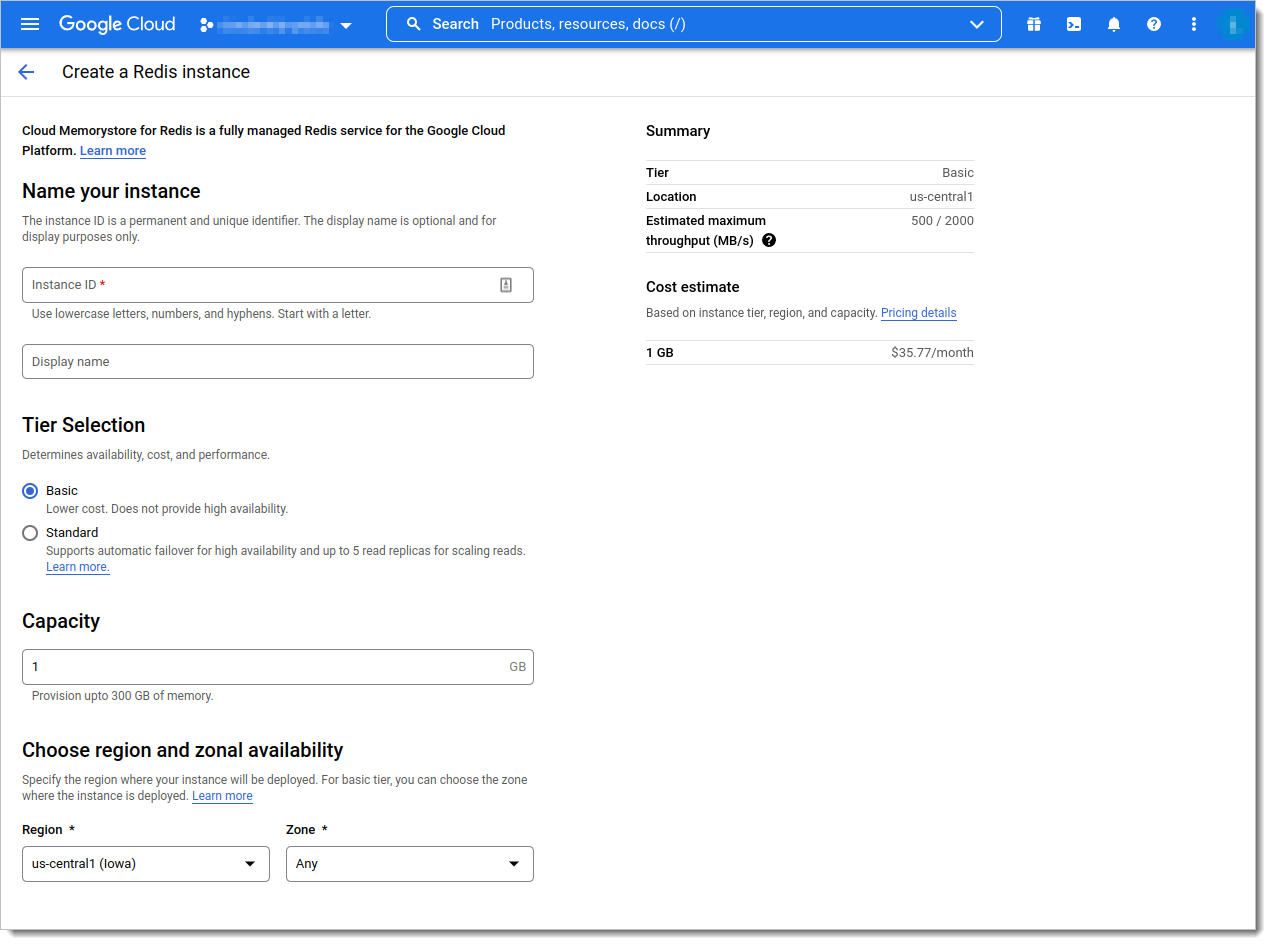Open the project selector dropdown
The height and width of the screenshot is (945, 1271).
click(276, 25)
